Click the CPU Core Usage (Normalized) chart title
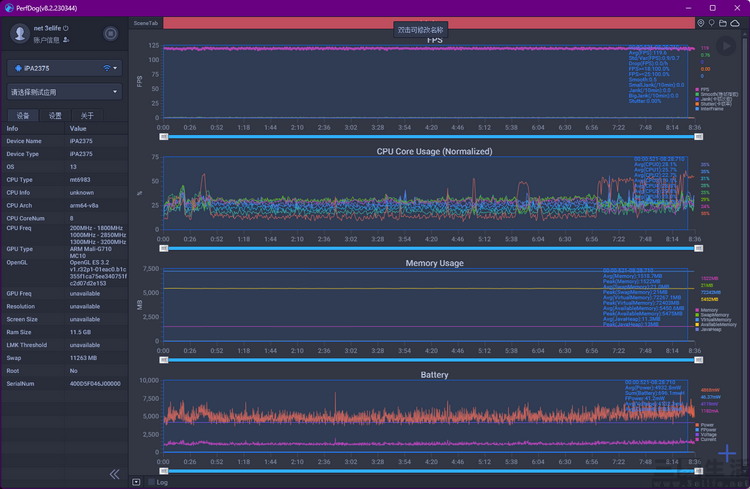750x489 pixels. coord(434,152)
